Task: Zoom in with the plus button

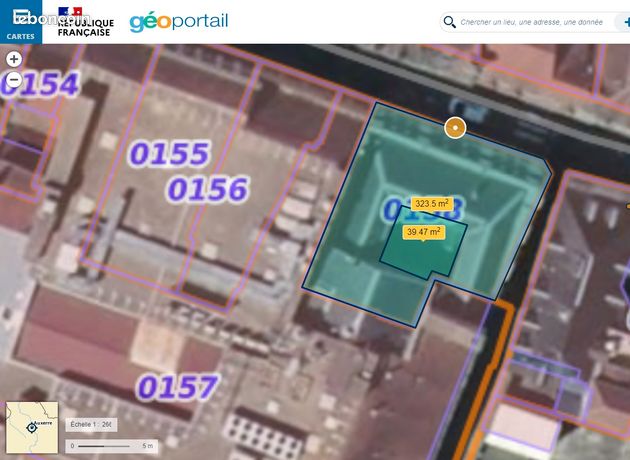Action: coord(14,59)
